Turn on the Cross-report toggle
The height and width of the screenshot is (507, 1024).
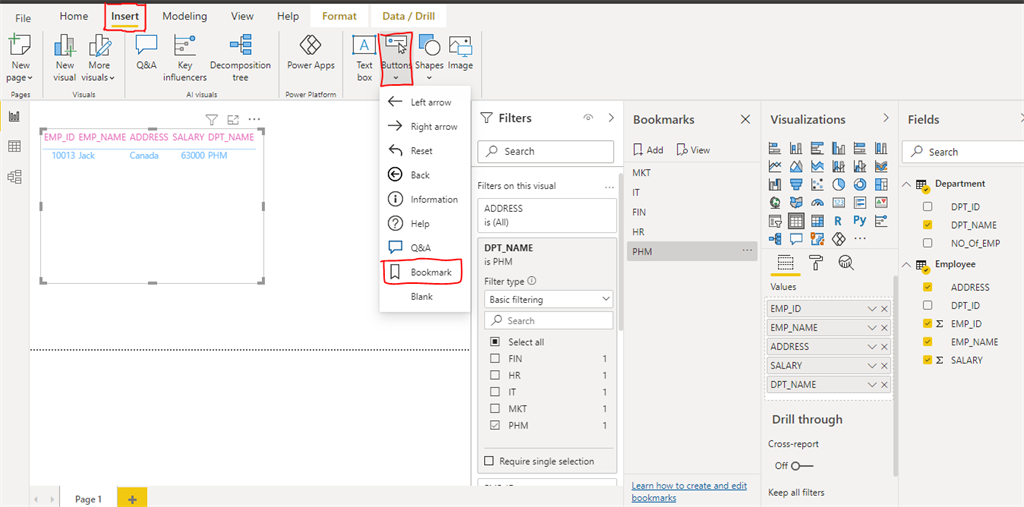(x=802, y=466)
